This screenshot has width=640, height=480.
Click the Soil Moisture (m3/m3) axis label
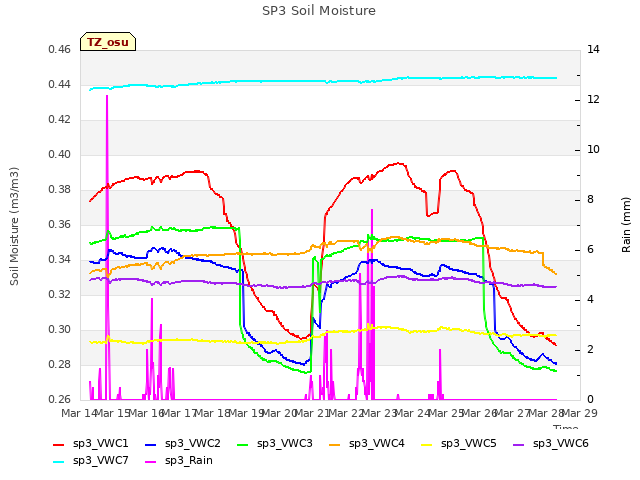(14, 226)
